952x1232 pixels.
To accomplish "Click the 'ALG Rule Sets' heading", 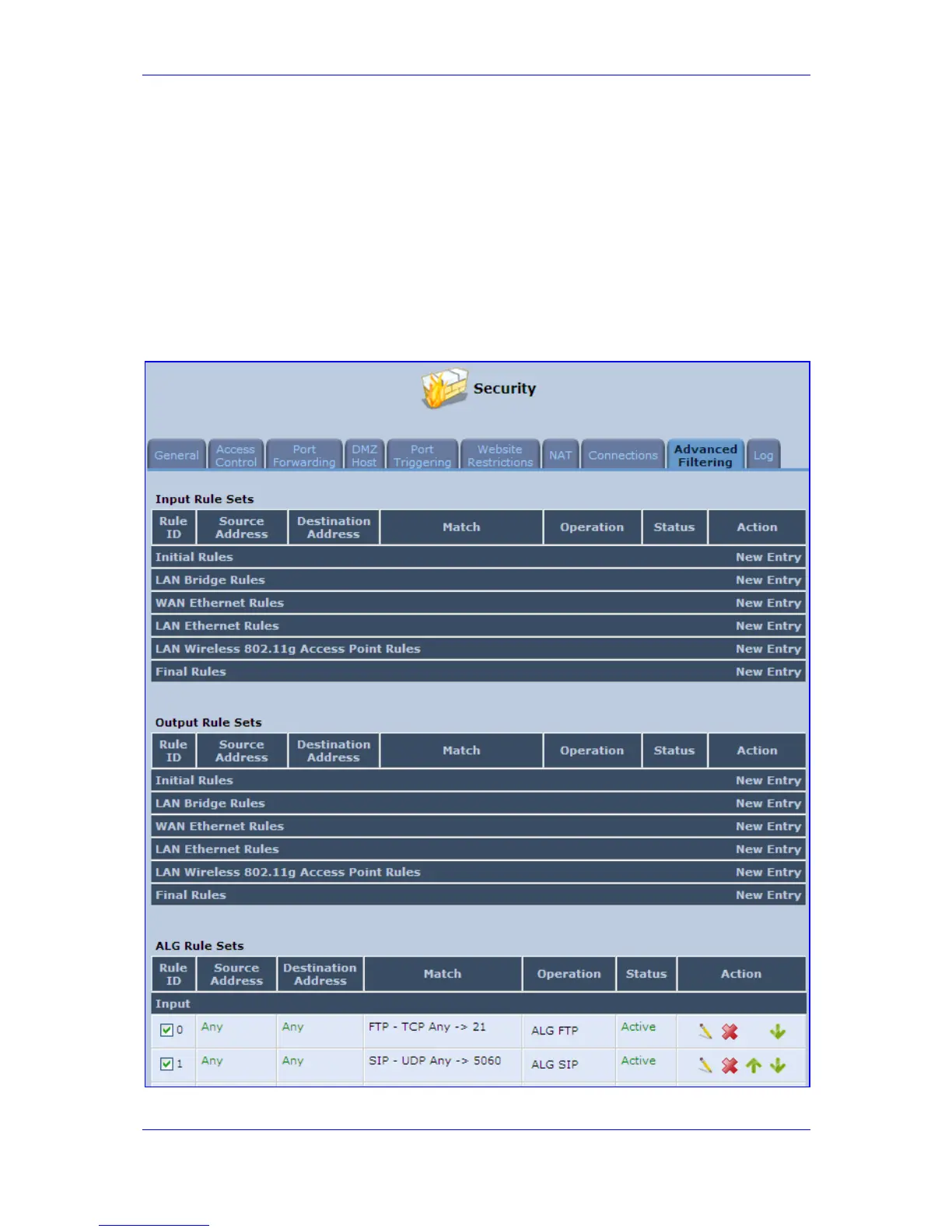I will pyautogui.click(x=200, y=946).
